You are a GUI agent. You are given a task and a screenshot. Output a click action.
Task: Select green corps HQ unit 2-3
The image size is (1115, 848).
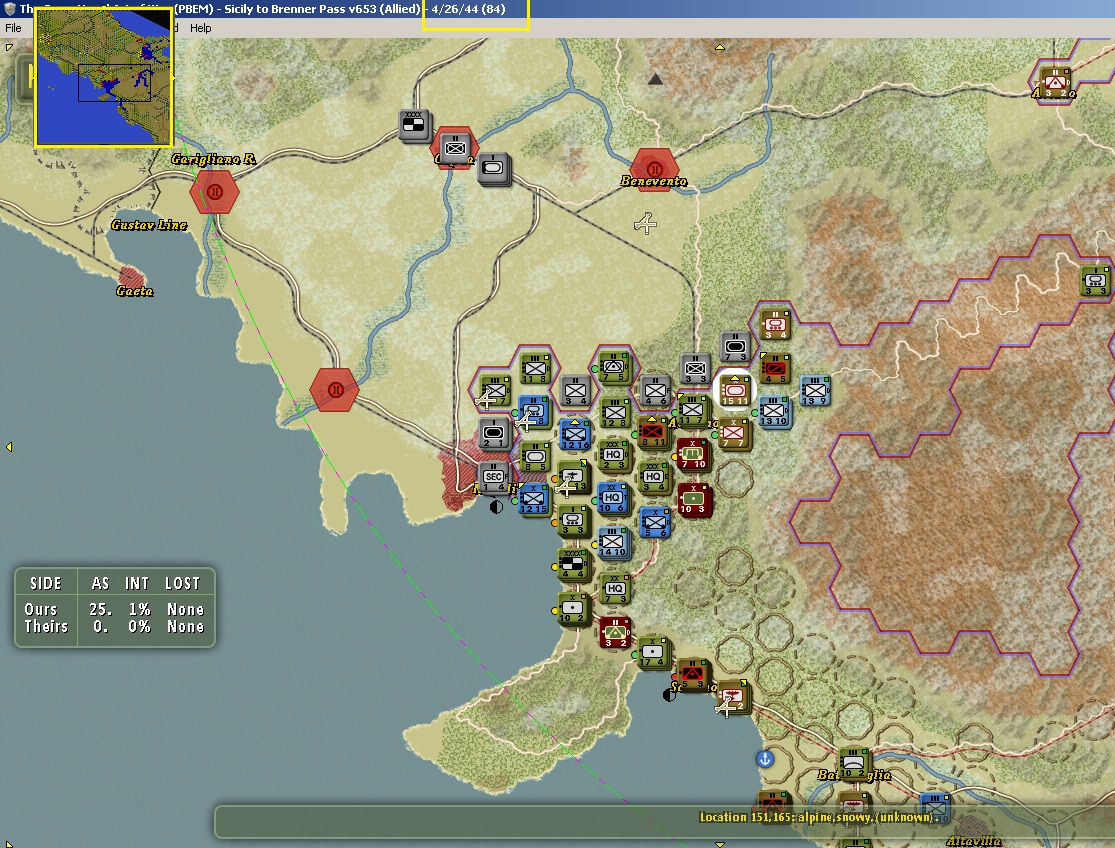coord(614,455)
